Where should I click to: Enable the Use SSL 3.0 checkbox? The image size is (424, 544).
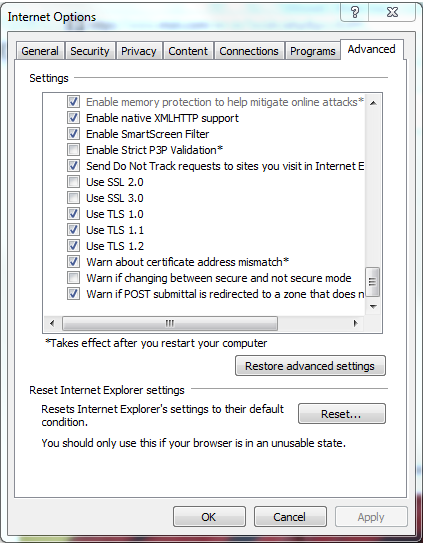click(x=73, y=197)
